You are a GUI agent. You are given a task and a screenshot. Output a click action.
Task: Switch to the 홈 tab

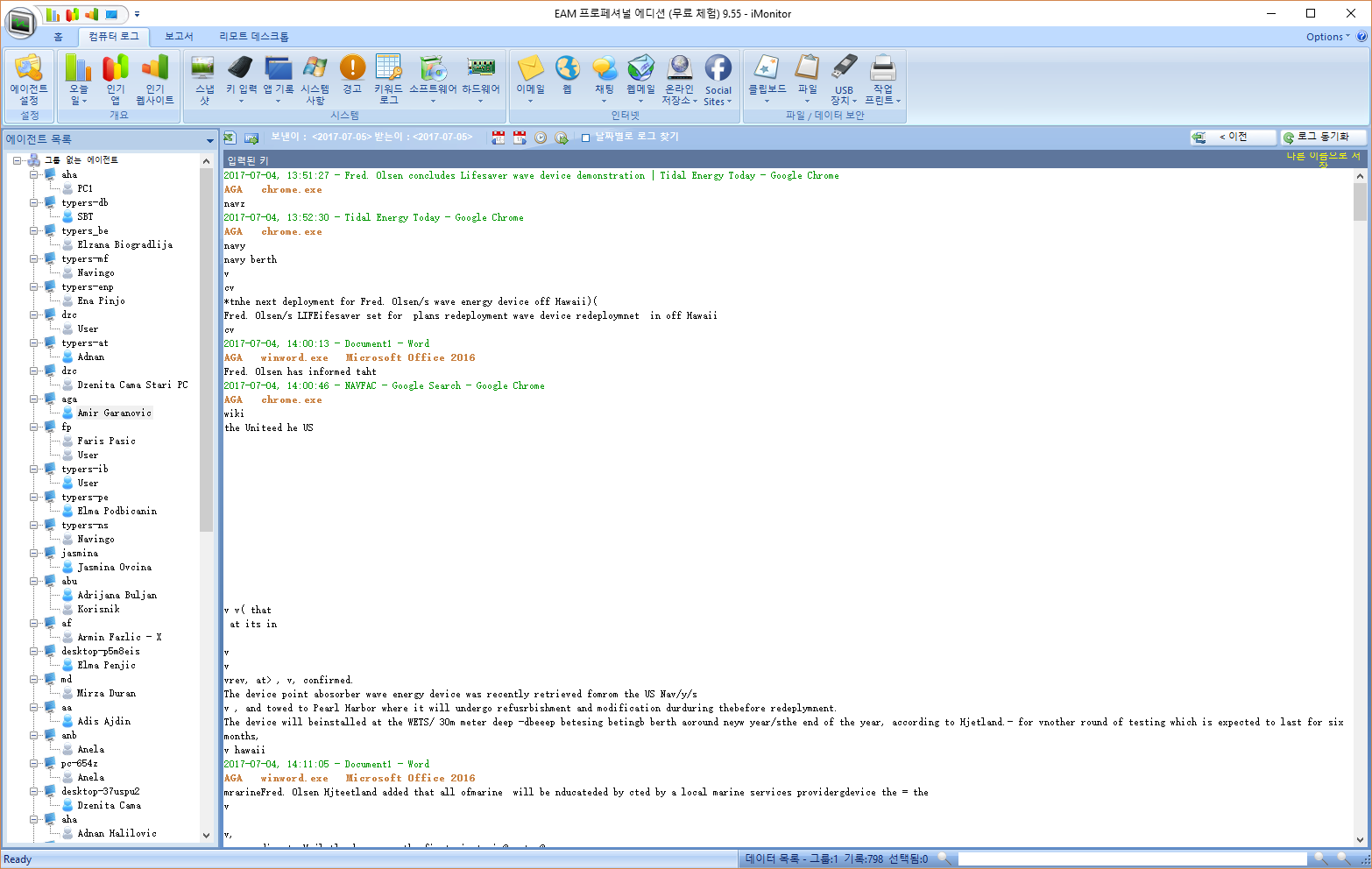[x=58, y=37]
